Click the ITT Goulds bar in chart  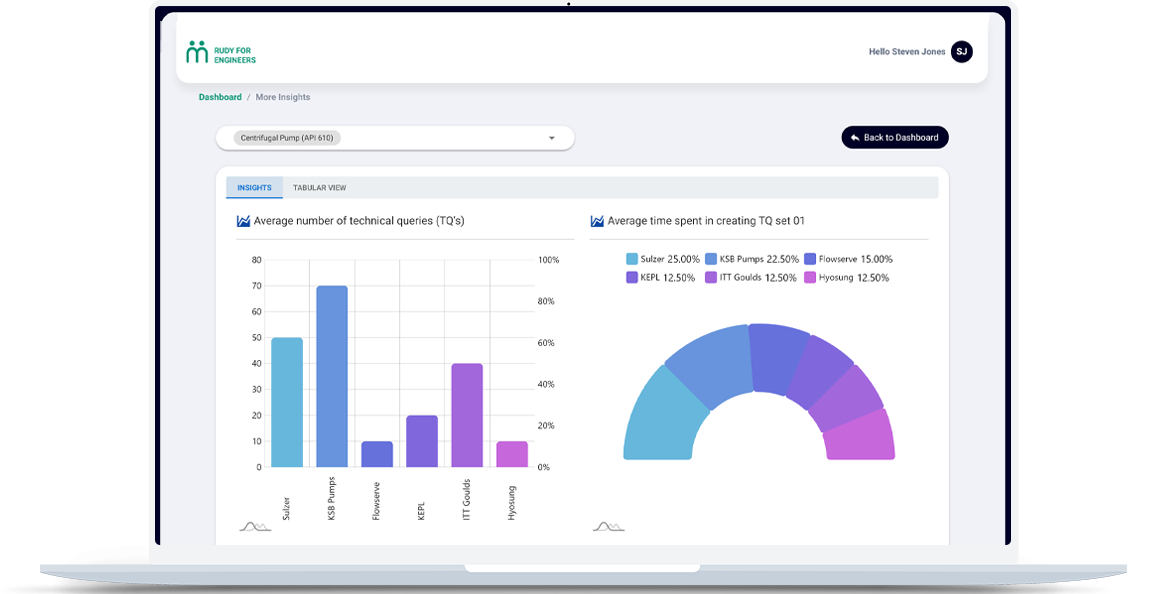(467, 416)
